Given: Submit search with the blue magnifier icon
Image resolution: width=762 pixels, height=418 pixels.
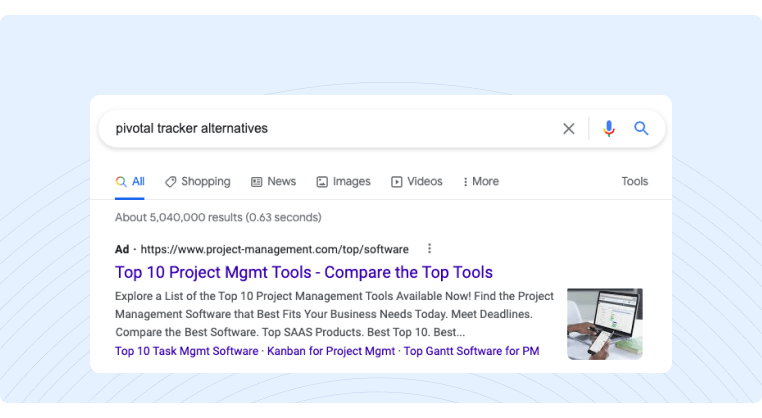Looking at the screenshot, I should pyautogui.click(x=641, y=128).
